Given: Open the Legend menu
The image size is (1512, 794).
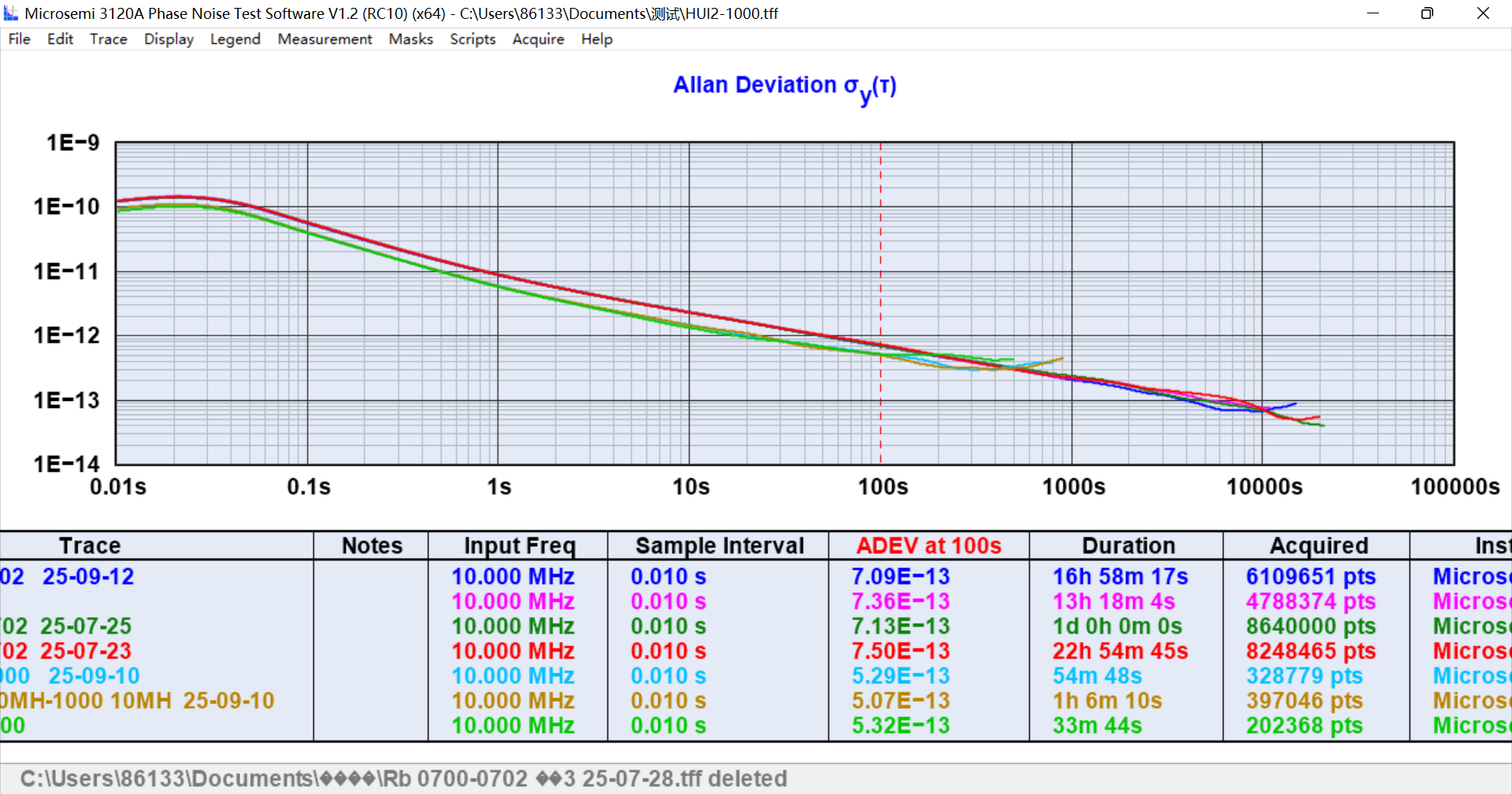Looking at the screenshot, I should 235,39.
